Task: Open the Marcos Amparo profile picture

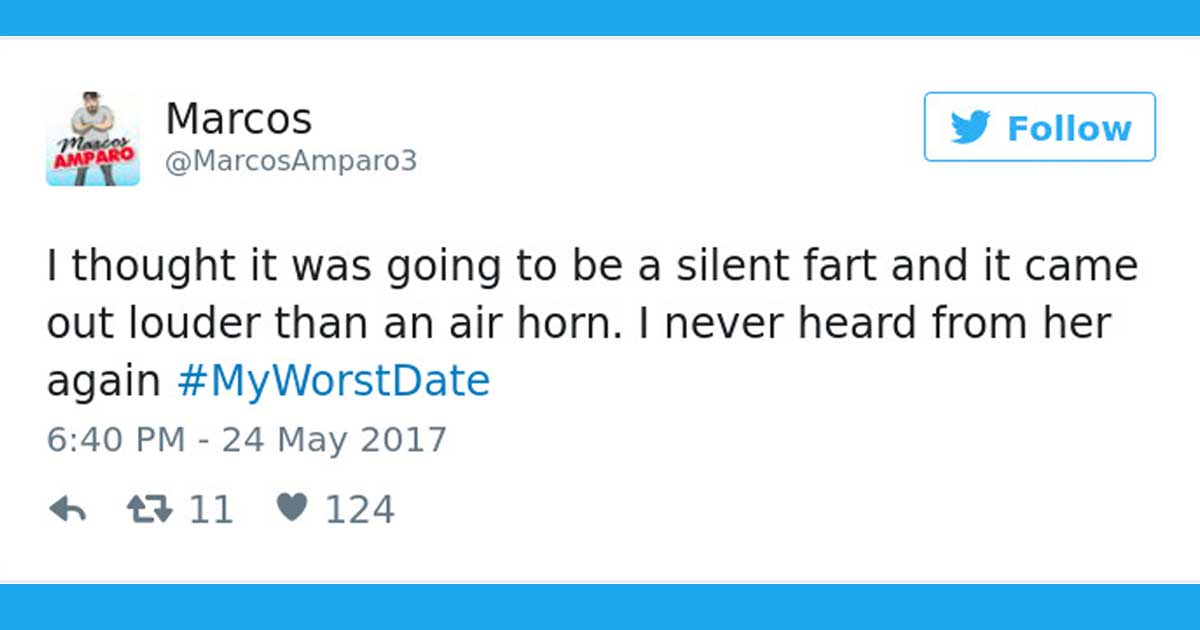Action: coord(93,139)
